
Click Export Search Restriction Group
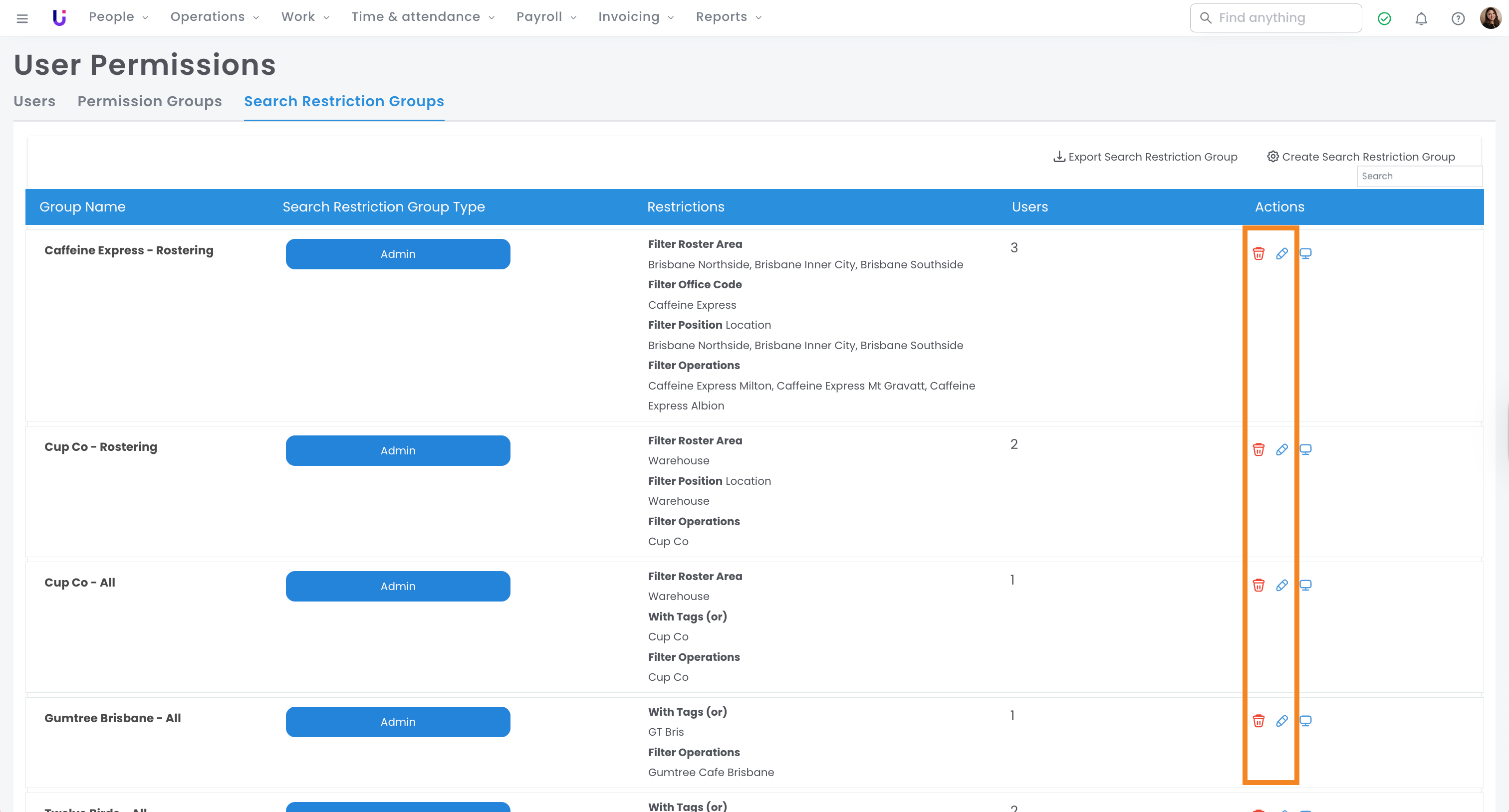(1145, 157)
